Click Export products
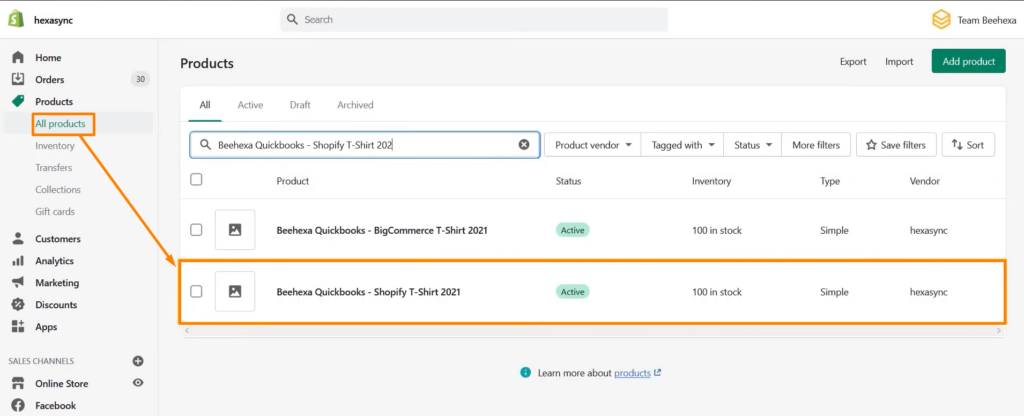The image size is (1024, 416). 853,61
